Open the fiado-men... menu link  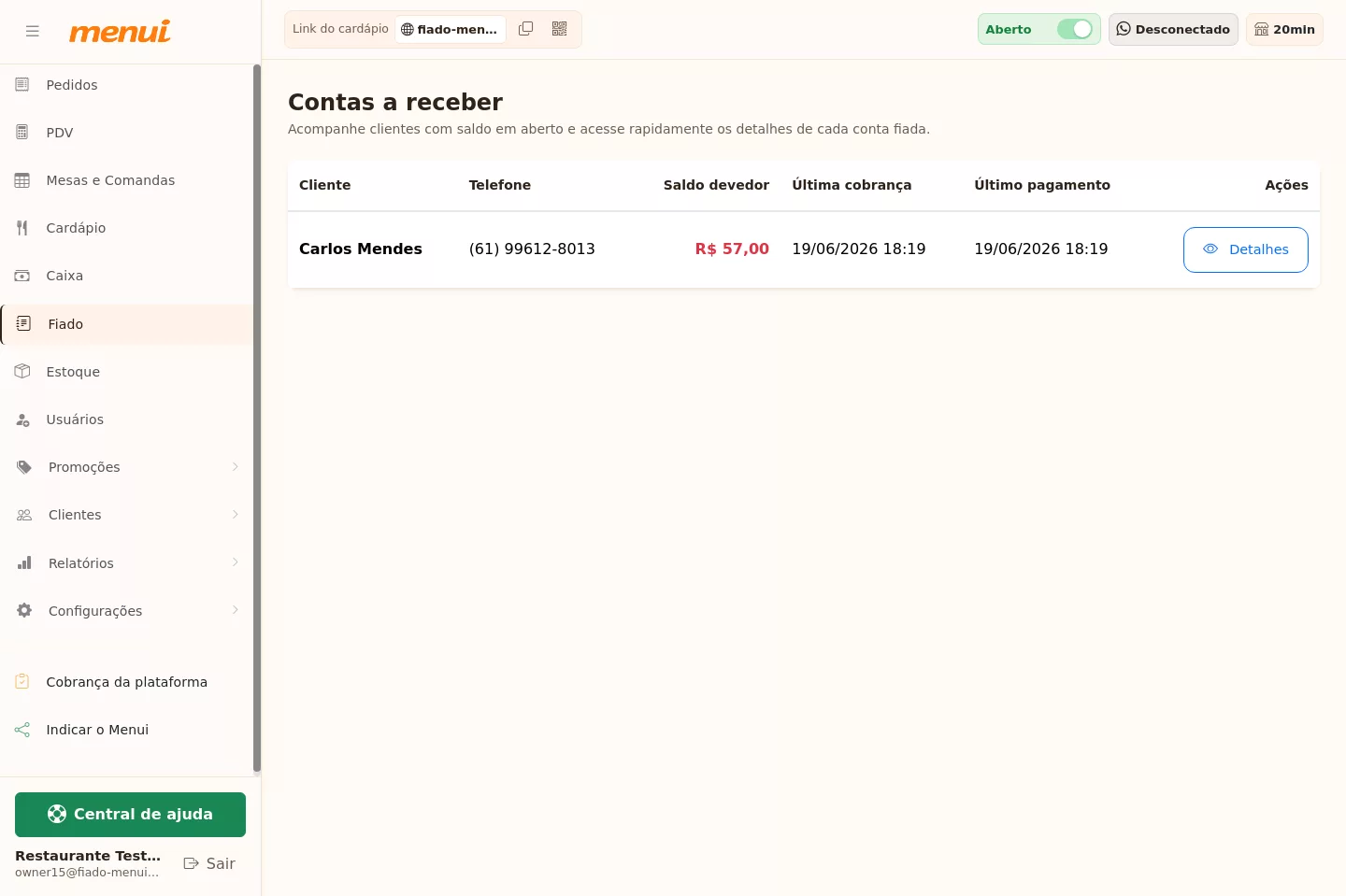[x=450, y=29]
